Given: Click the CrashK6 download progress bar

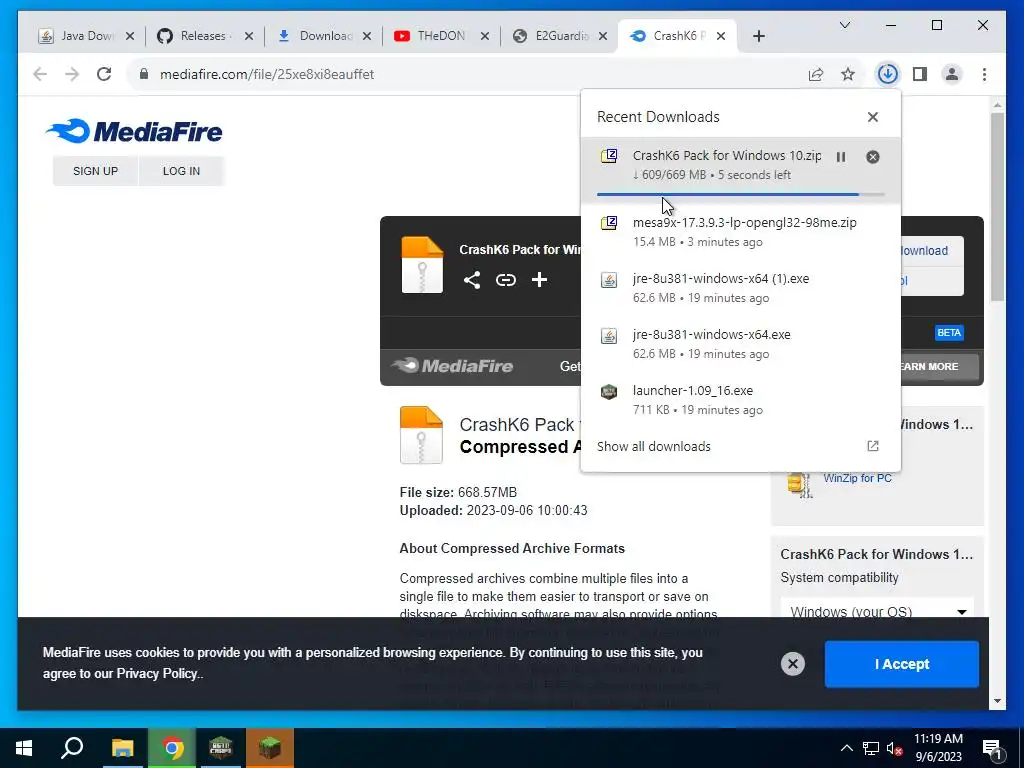Looking at the screenshot, I should pyautogui.click(x=741, y=194).
